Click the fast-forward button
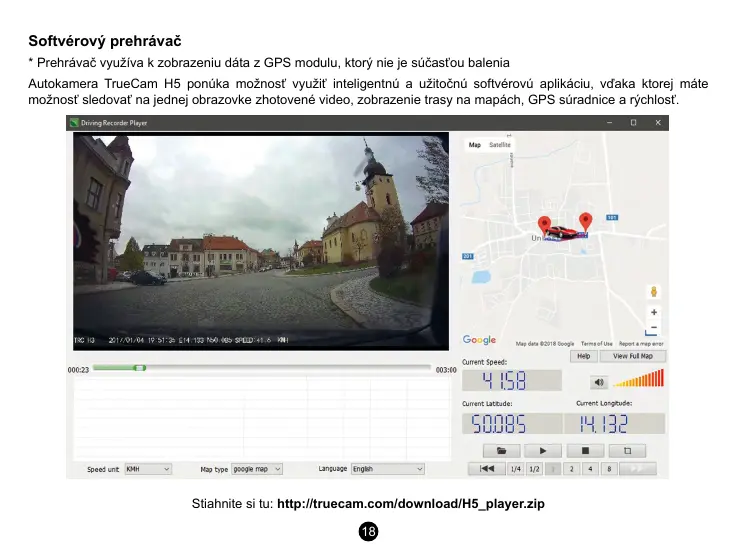Screen dimensions: 737x556 pos(638,469)
